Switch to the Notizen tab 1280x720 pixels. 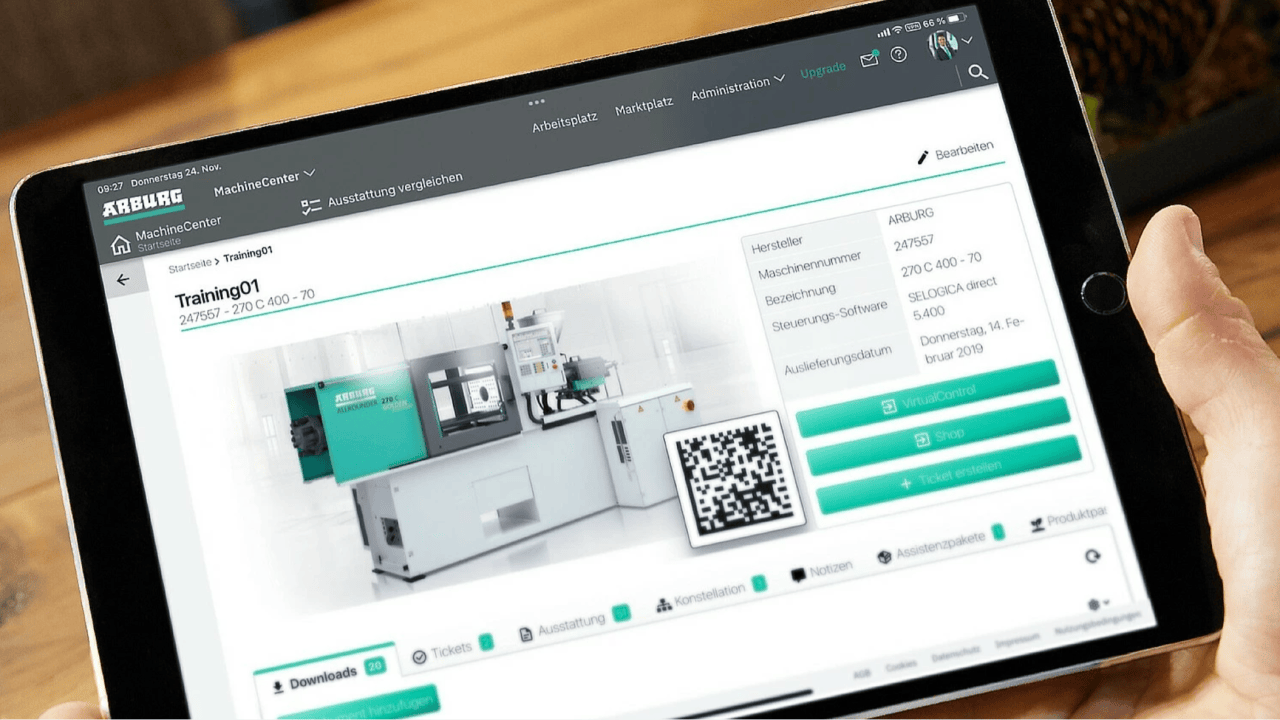point(822,571)
